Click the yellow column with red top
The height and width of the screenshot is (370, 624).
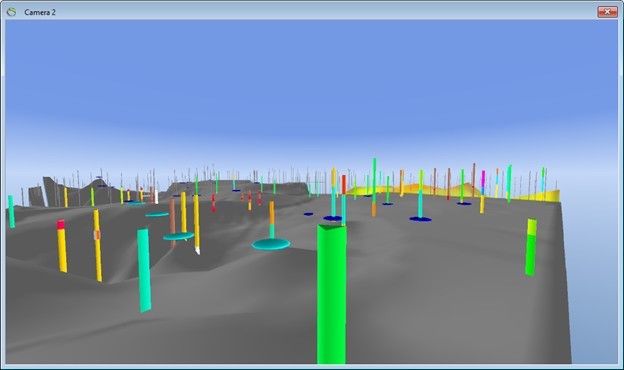click(x=62, y=246)
